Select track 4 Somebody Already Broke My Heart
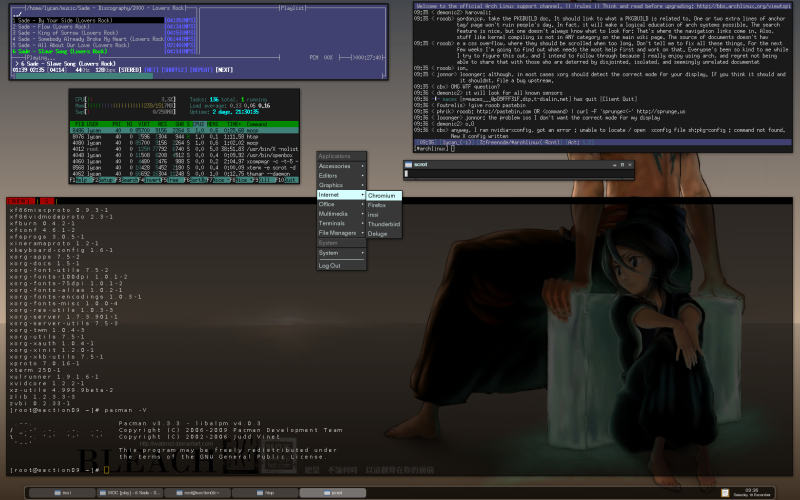 pyautogui.click(x=104, y=39)
